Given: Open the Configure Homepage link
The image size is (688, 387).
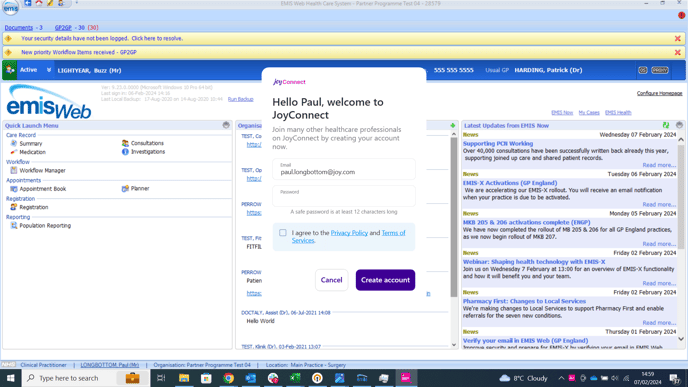Looking at the screenshot, I should tap(659, 93).
